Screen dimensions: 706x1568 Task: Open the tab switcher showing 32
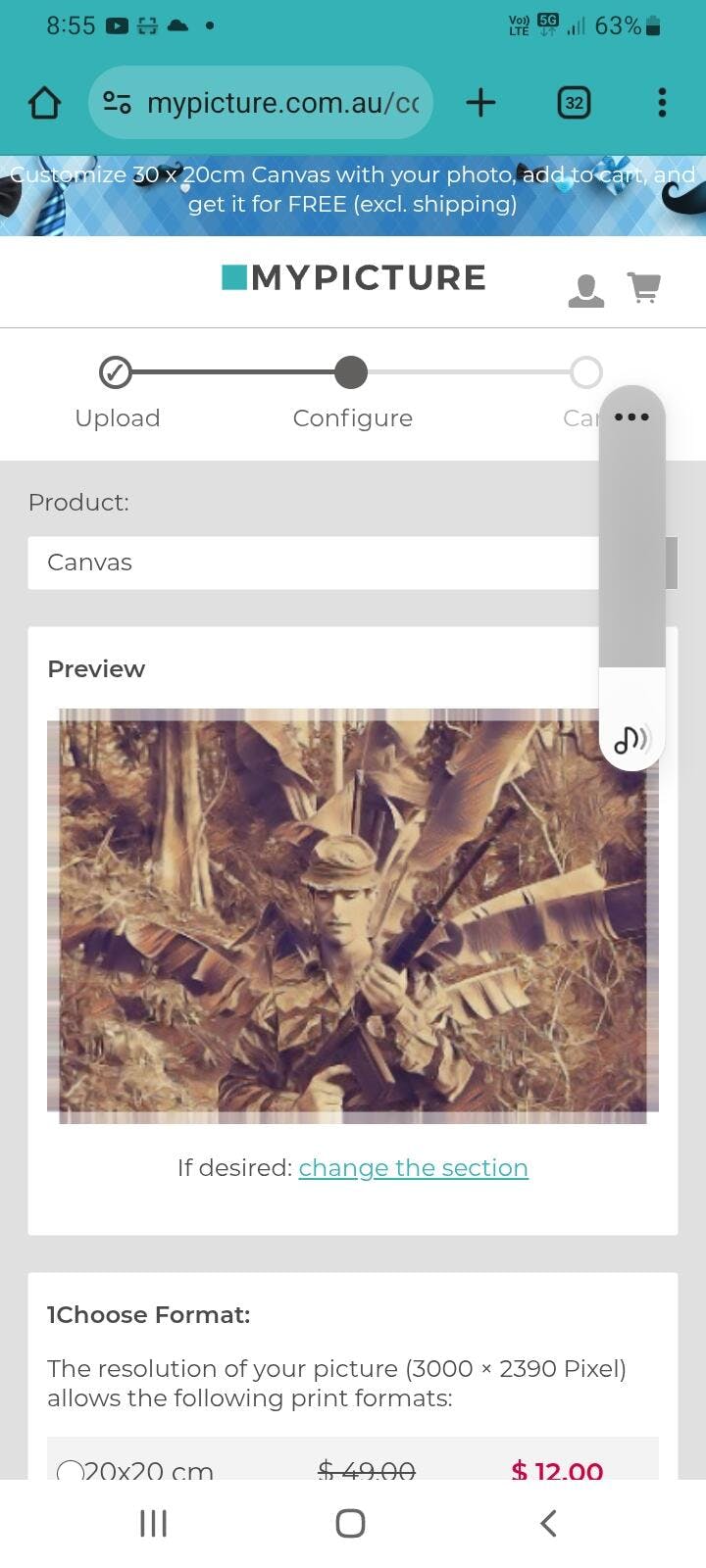point(574,103)
